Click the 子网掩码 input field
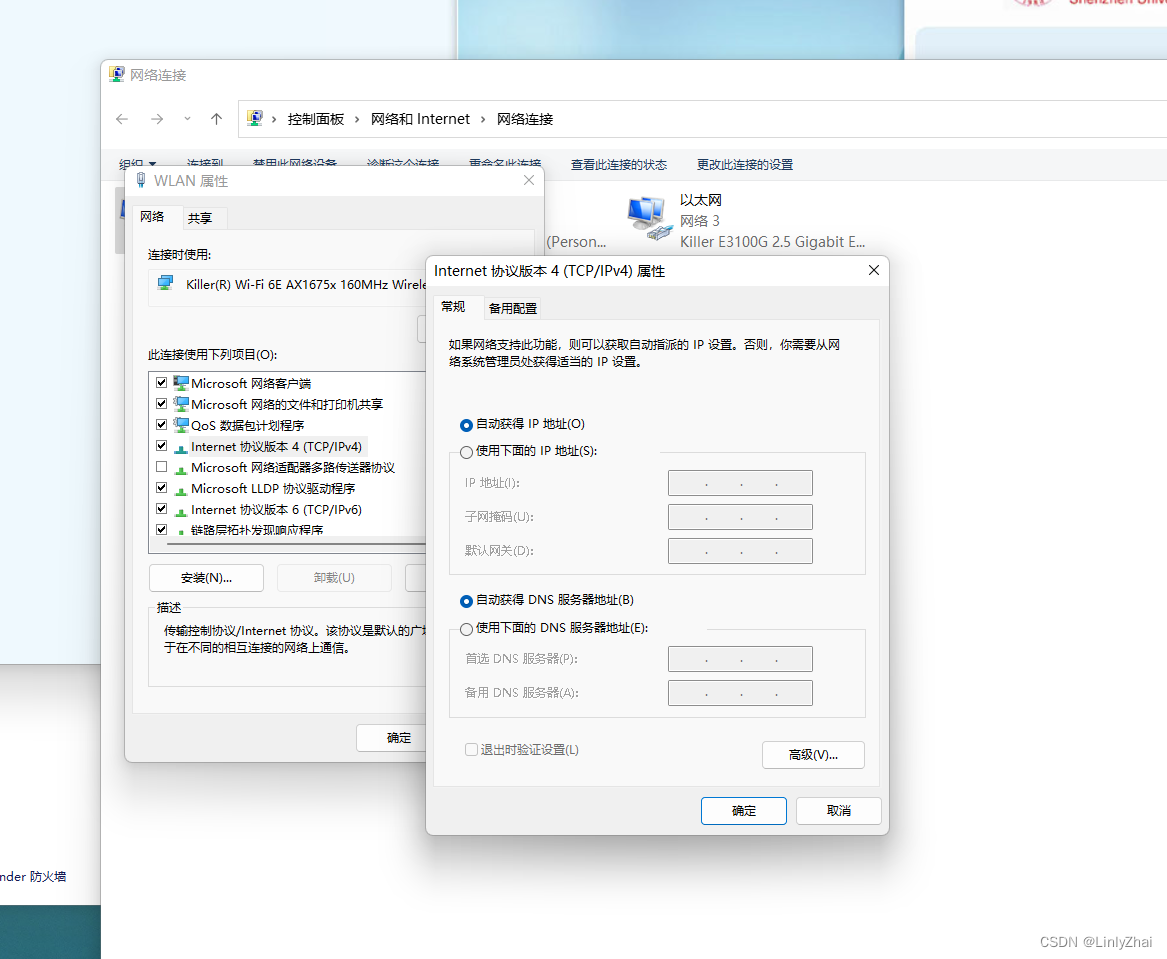This screenshot has width=1167, height=959. click(740, 517)
